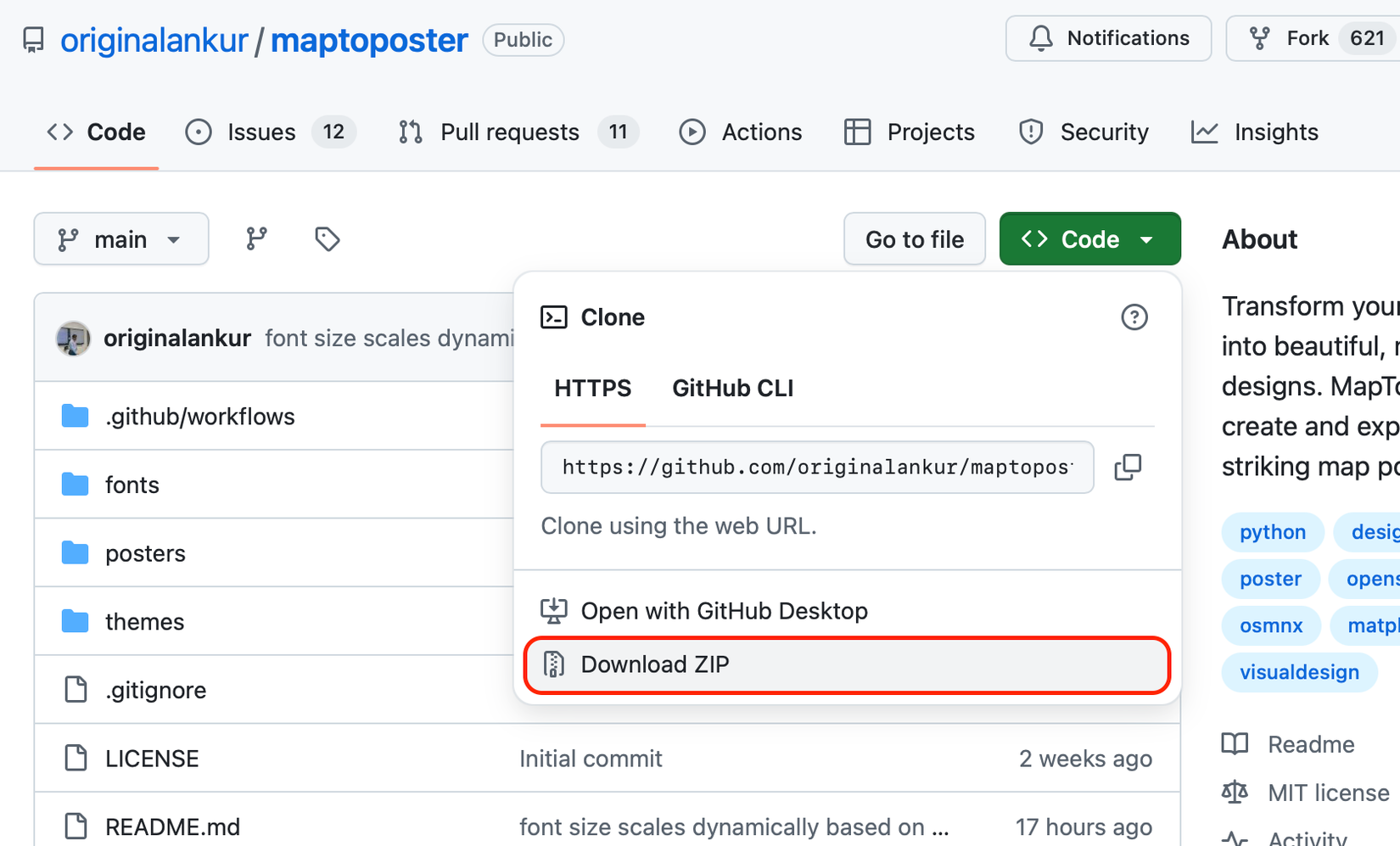This screenshot has width=1400, height=846.
Task: Expand the main branch dropdown
Action: click(x=121, y=239)
